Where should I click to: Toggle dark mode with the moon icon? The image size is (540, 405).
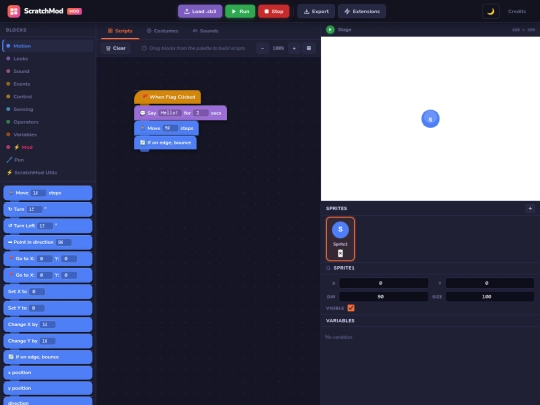[x=490, y=11]
